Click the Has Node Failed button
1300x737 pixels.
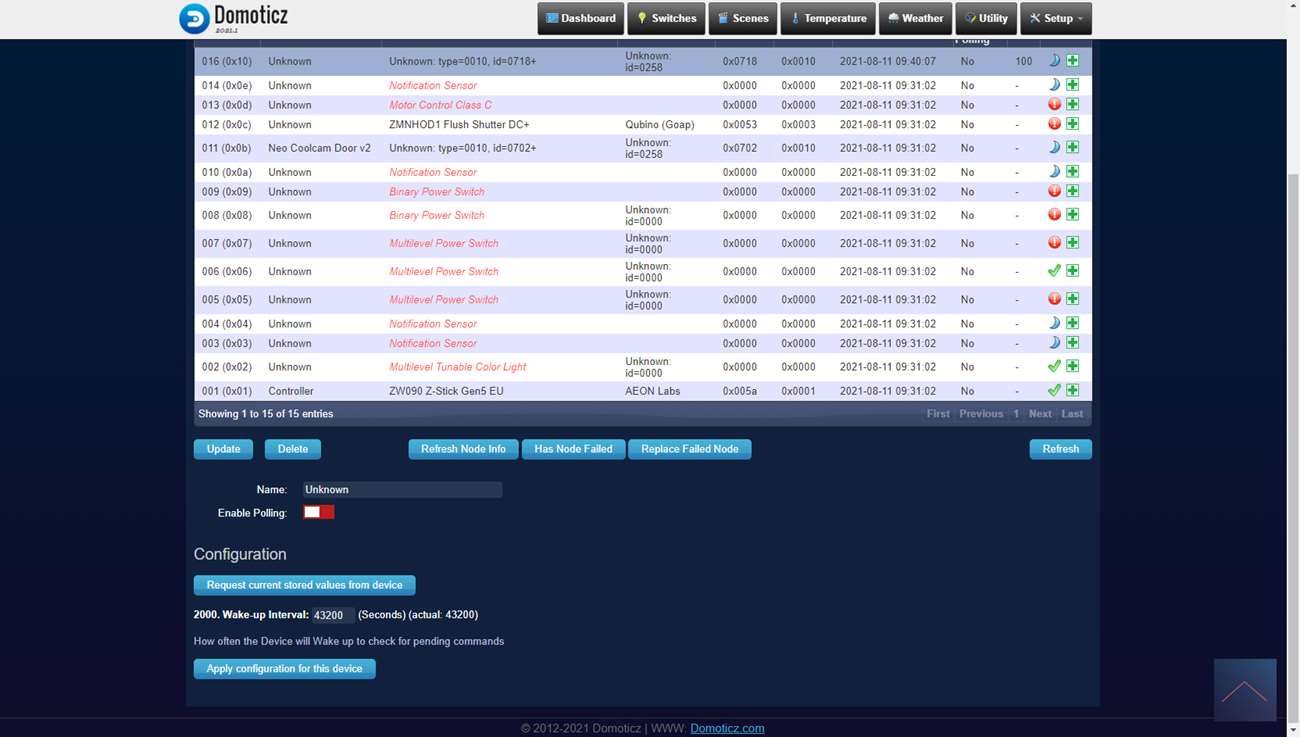point(573,449)
